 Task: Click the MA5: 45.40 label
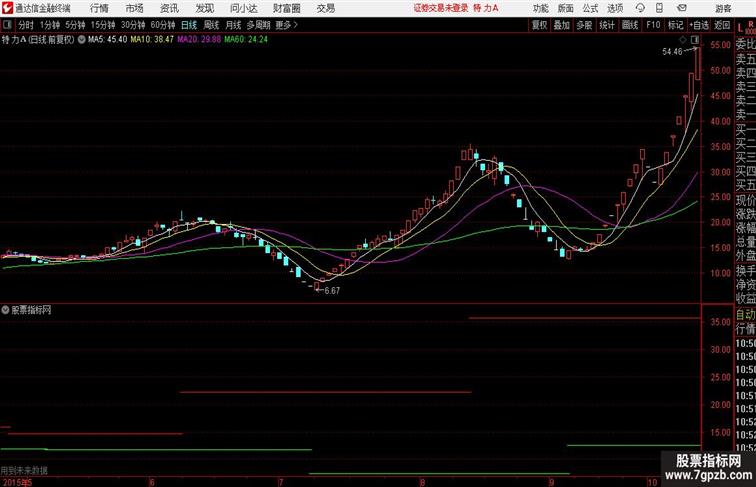pos(108,40)
